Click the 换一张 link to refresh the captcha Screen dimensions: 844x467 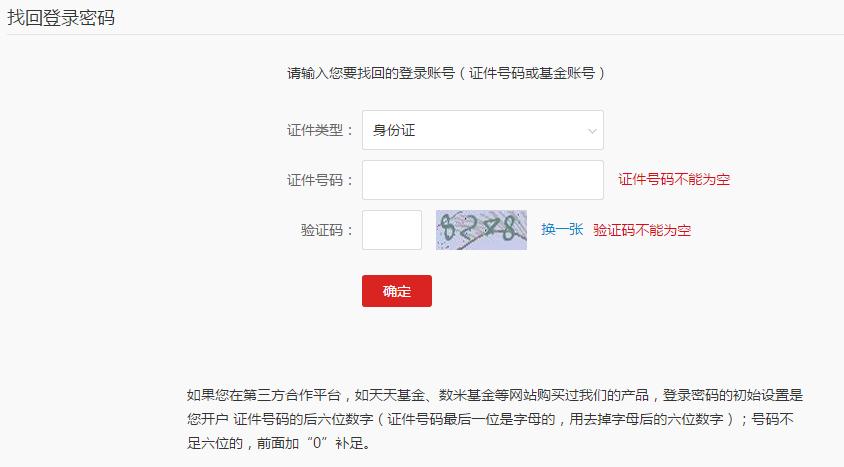click(562, 230)
